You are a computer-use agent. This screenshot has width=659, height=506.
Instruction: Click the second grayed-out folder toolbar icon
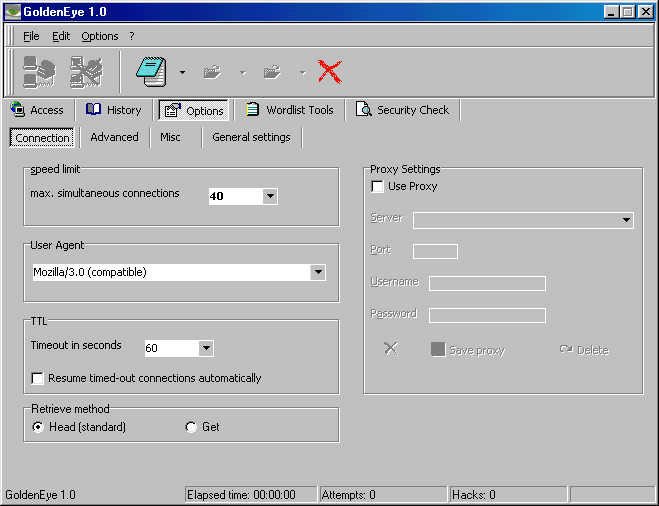pos(271,72)
